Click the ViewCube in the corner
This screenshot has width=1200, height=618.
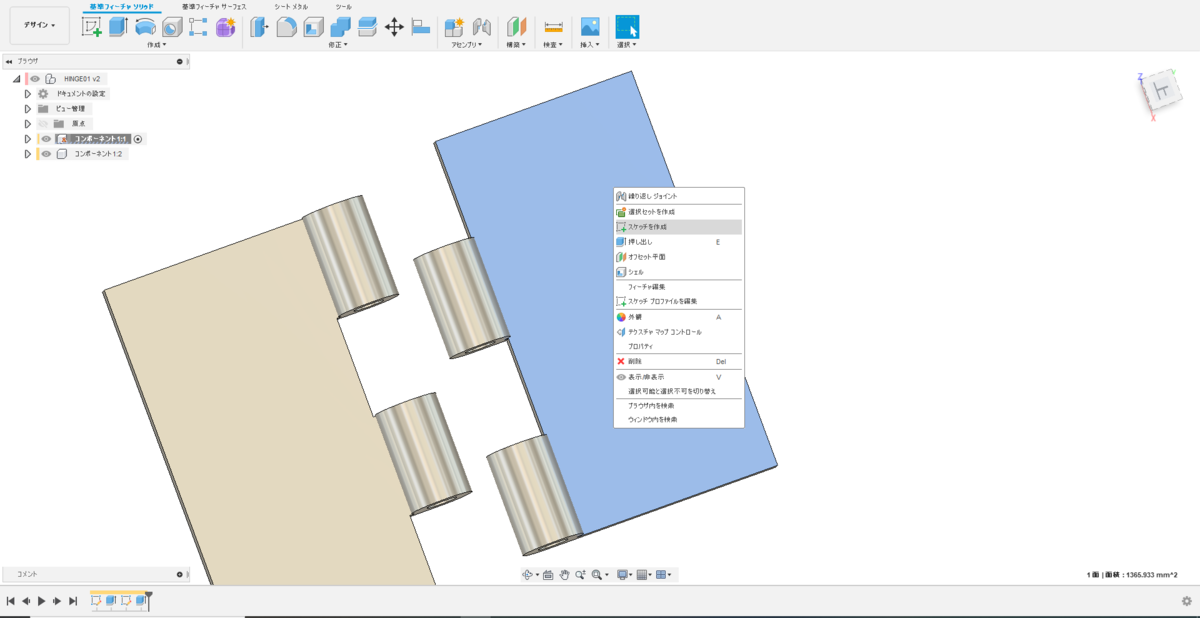[1160, 92]
